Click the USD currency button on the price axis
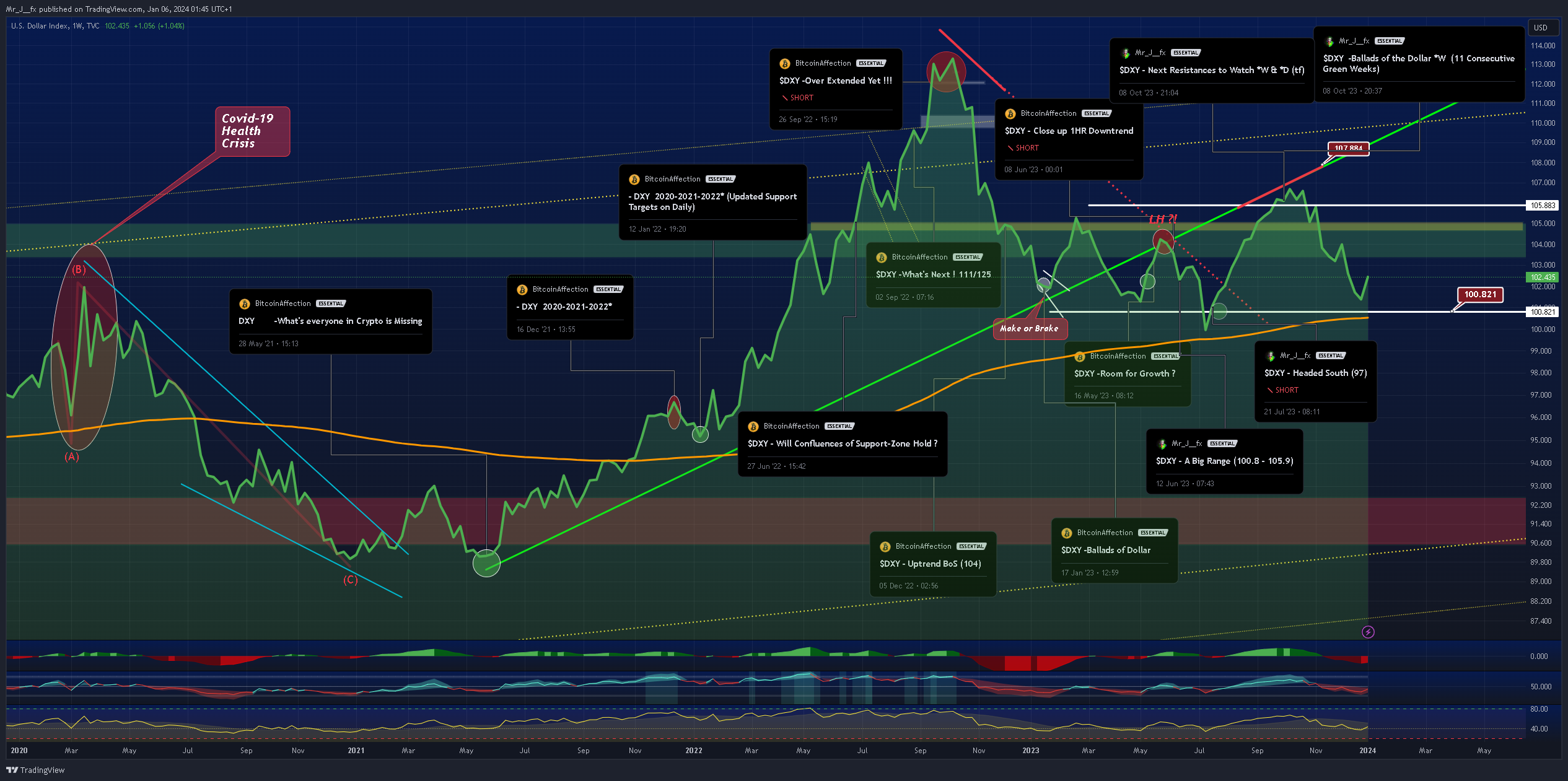The height and width of the screenshot is (781, 1568). click(x=1543, y=28)
